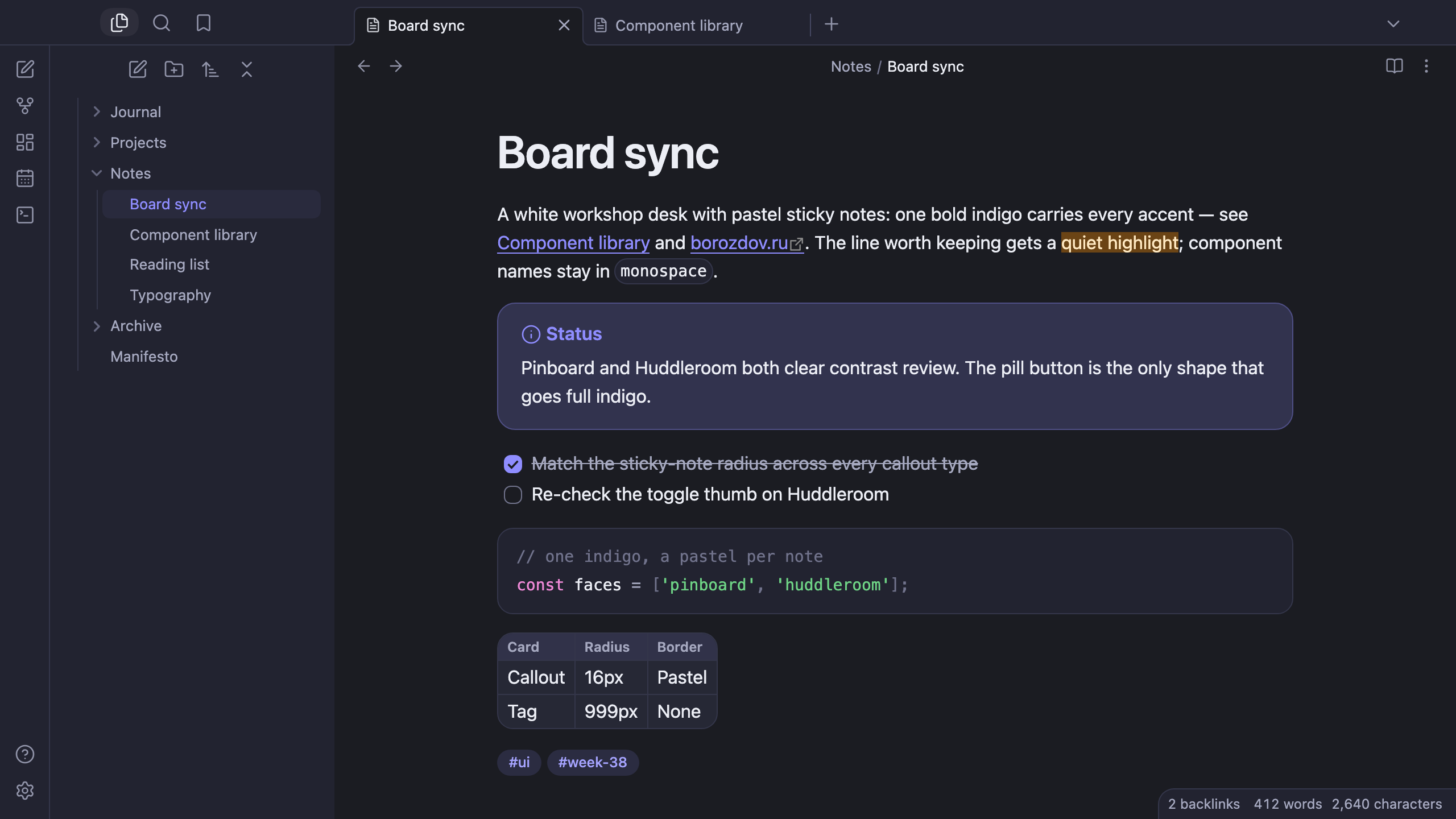Create a new folder in file panel
The image size is (1456, 819).
[x=174, y=69]
